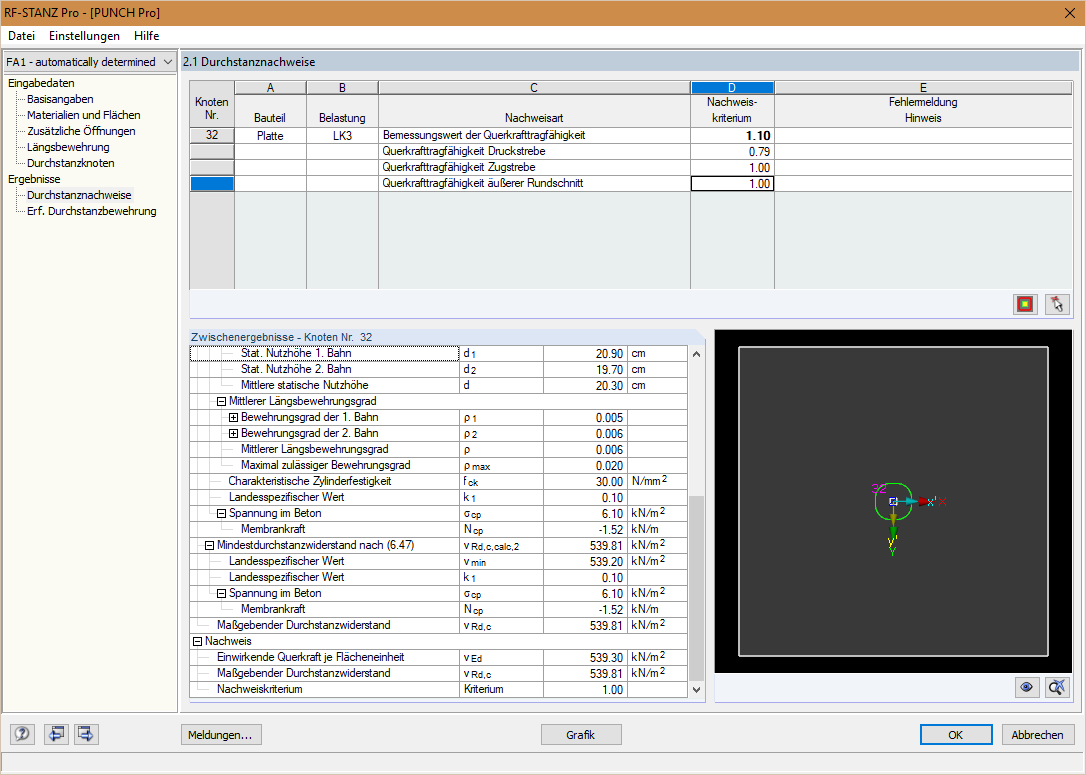Select Zusätzliche Öffnungen tree entry

tap(81, 131)
